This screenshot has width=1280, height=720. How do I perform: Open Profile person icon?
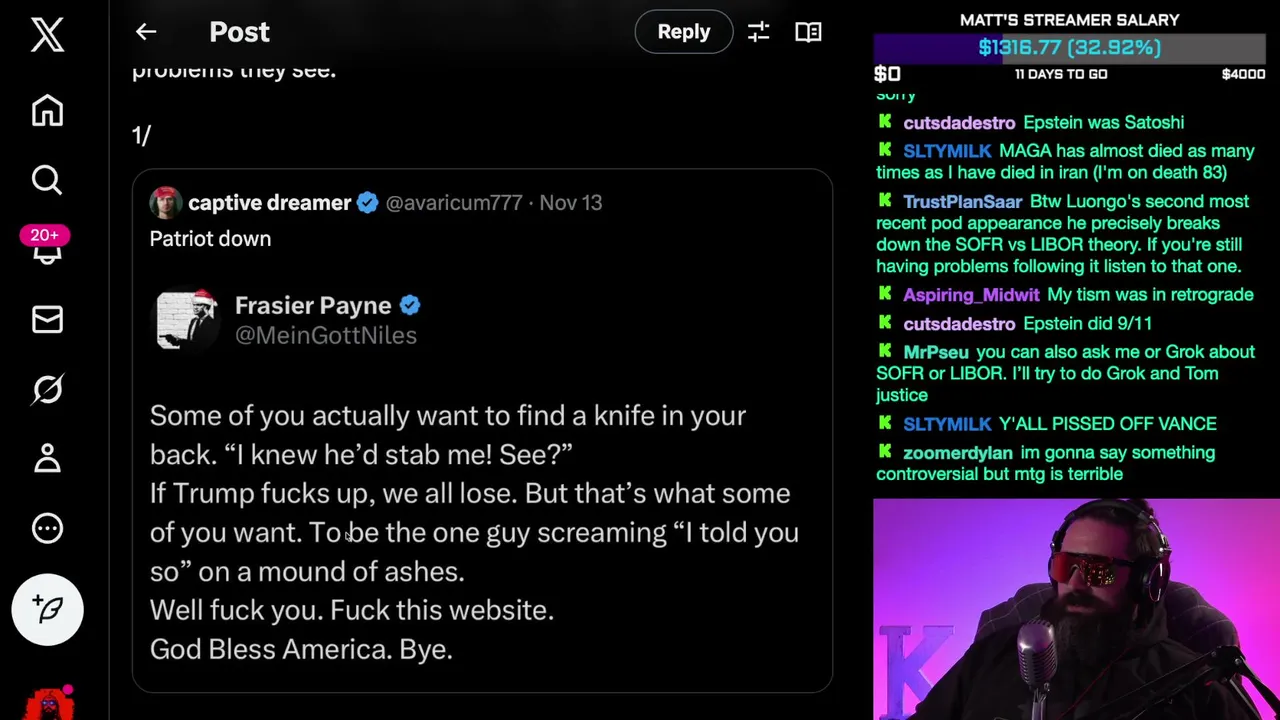click(47, 459)
